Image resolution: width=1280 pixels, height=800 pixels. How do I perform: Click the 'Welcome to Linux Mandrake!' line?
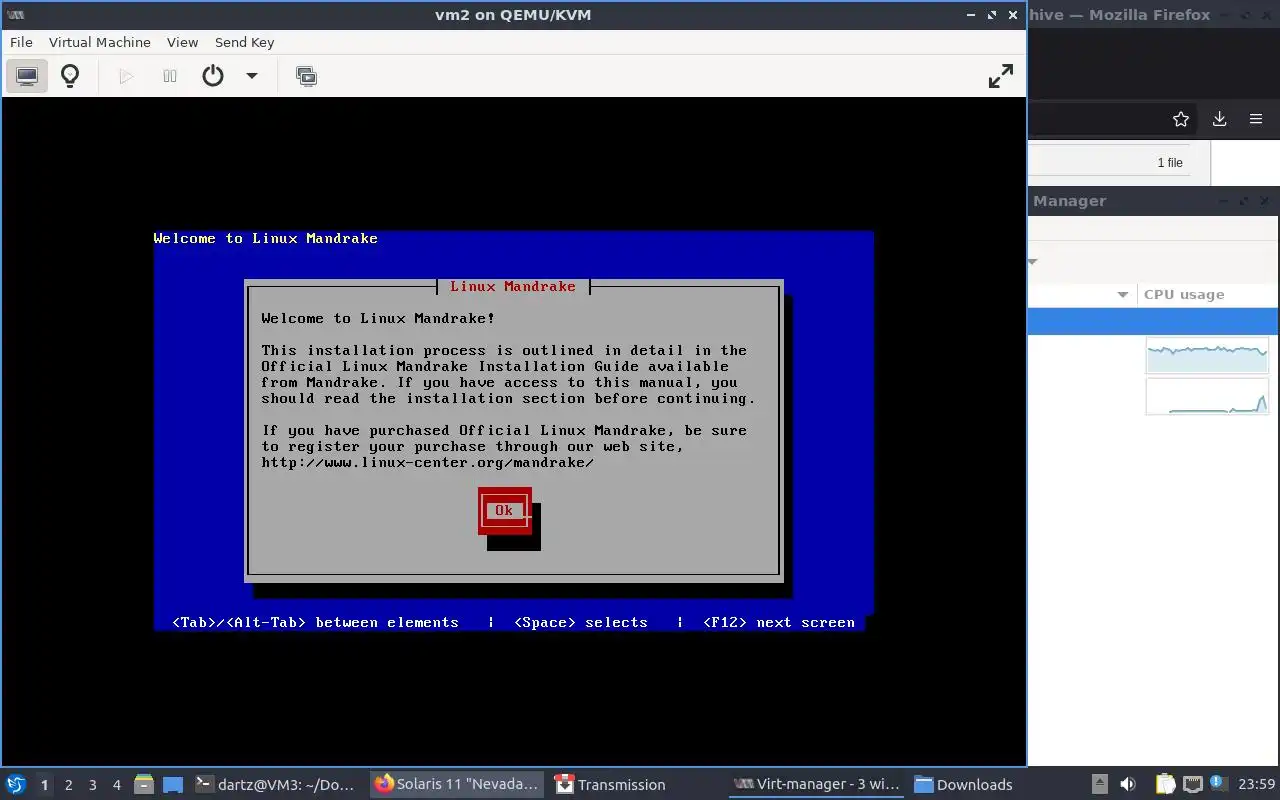click(x=378, y=318)
